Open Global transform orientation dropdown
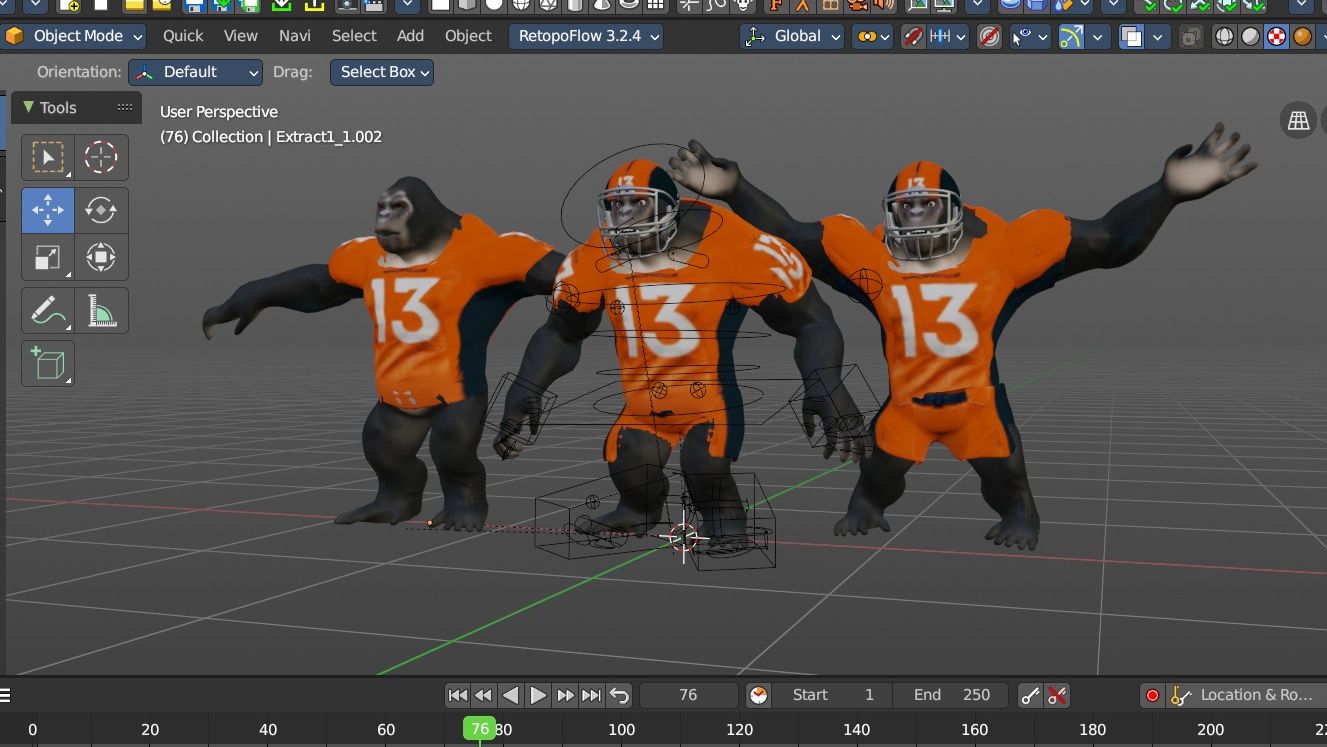The image size is (1327, 747). point(793,37)
